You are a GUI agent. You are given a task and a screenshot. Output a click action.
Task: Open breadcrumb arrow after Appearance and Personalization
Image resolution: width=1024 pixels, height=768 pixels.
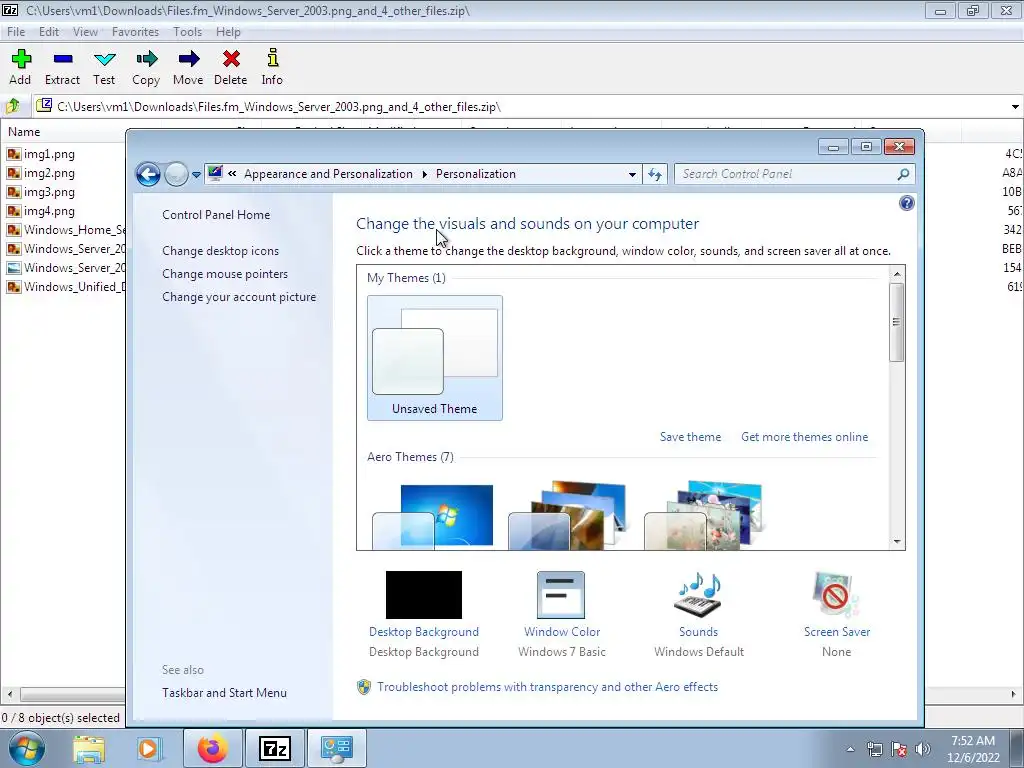(x=424, y=174)
